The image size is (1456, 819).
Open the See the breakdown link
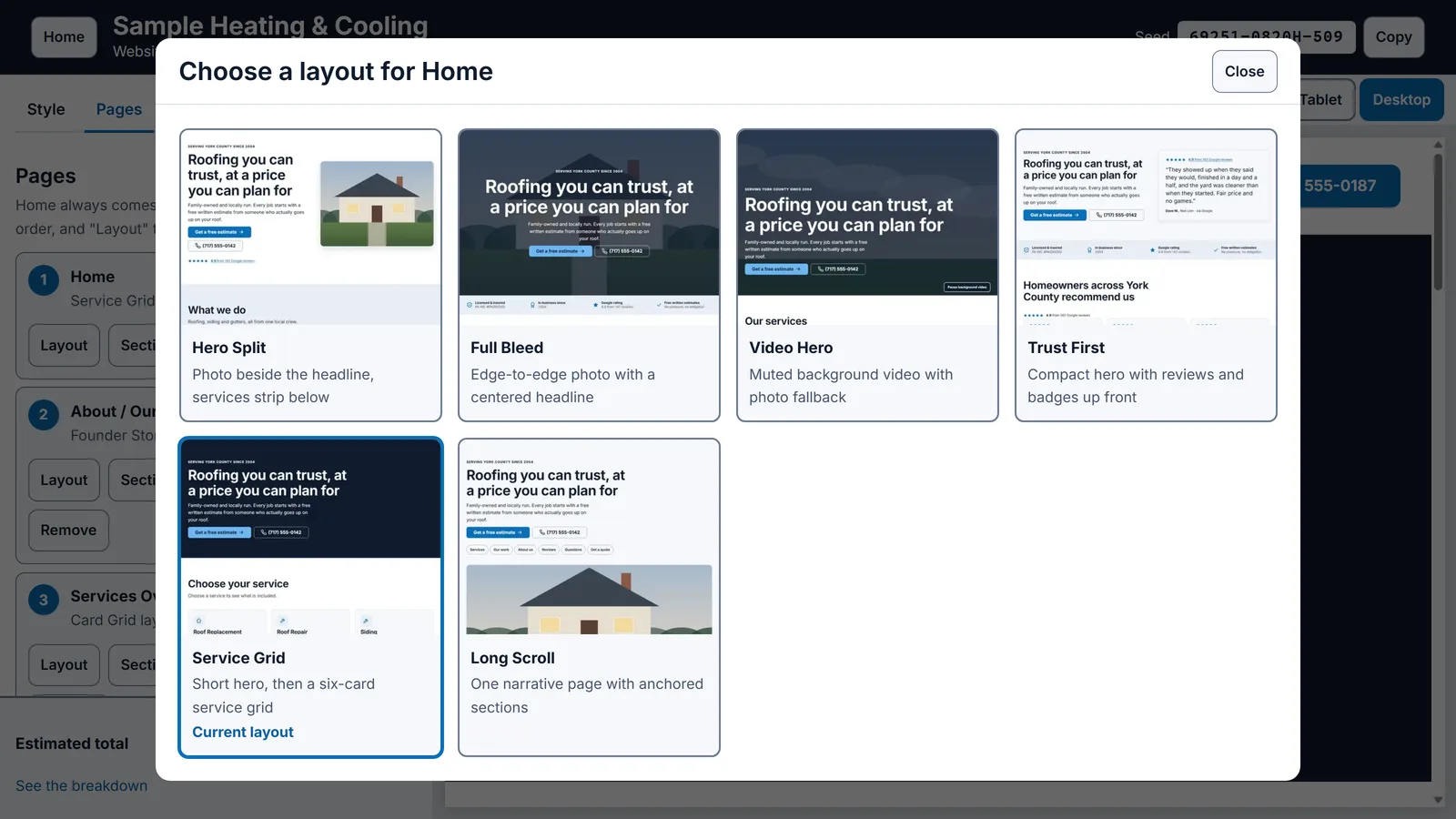point(81,786)
